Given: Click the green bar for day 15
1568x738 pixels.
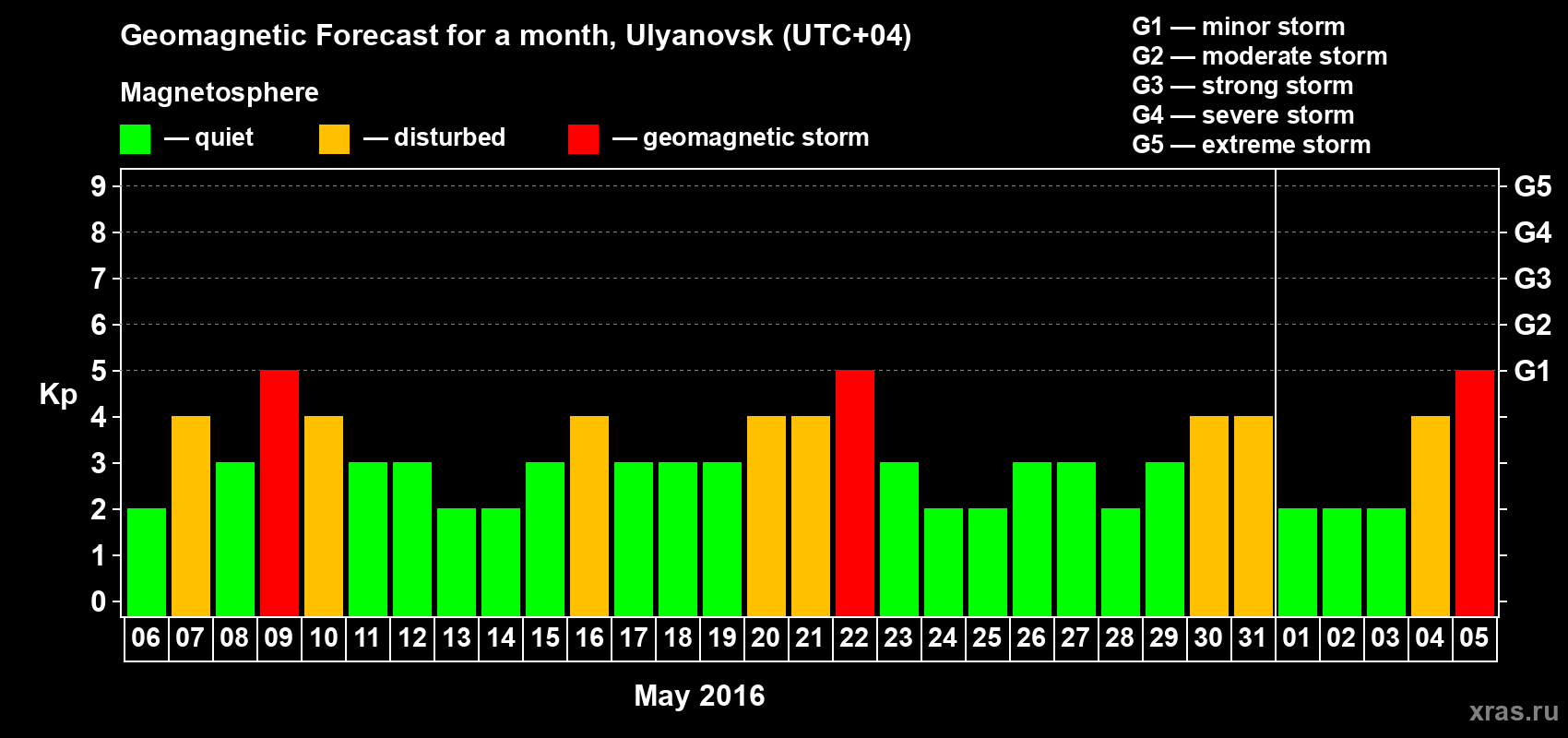Looking at the screenshot, I should pos(545,540).
